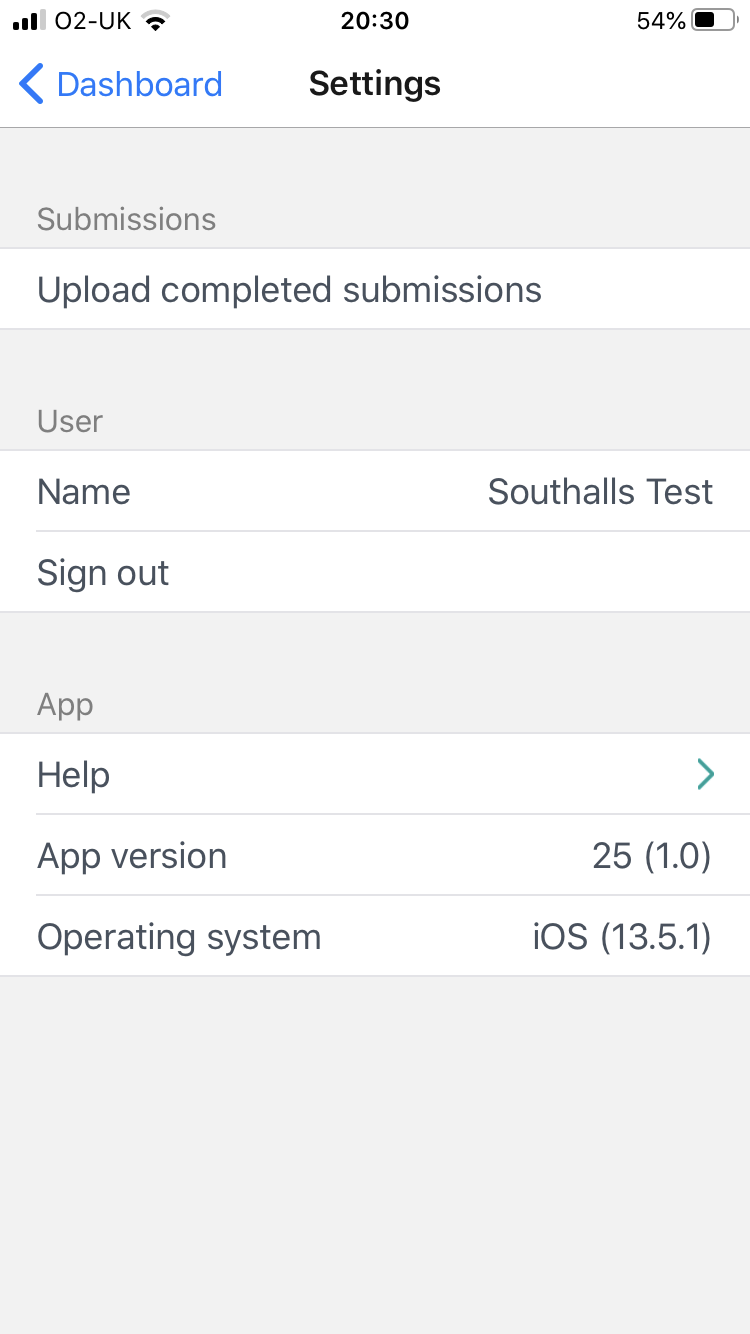
Task: Tap the 25 (1.0) version value
Action: tap(651, 856)
